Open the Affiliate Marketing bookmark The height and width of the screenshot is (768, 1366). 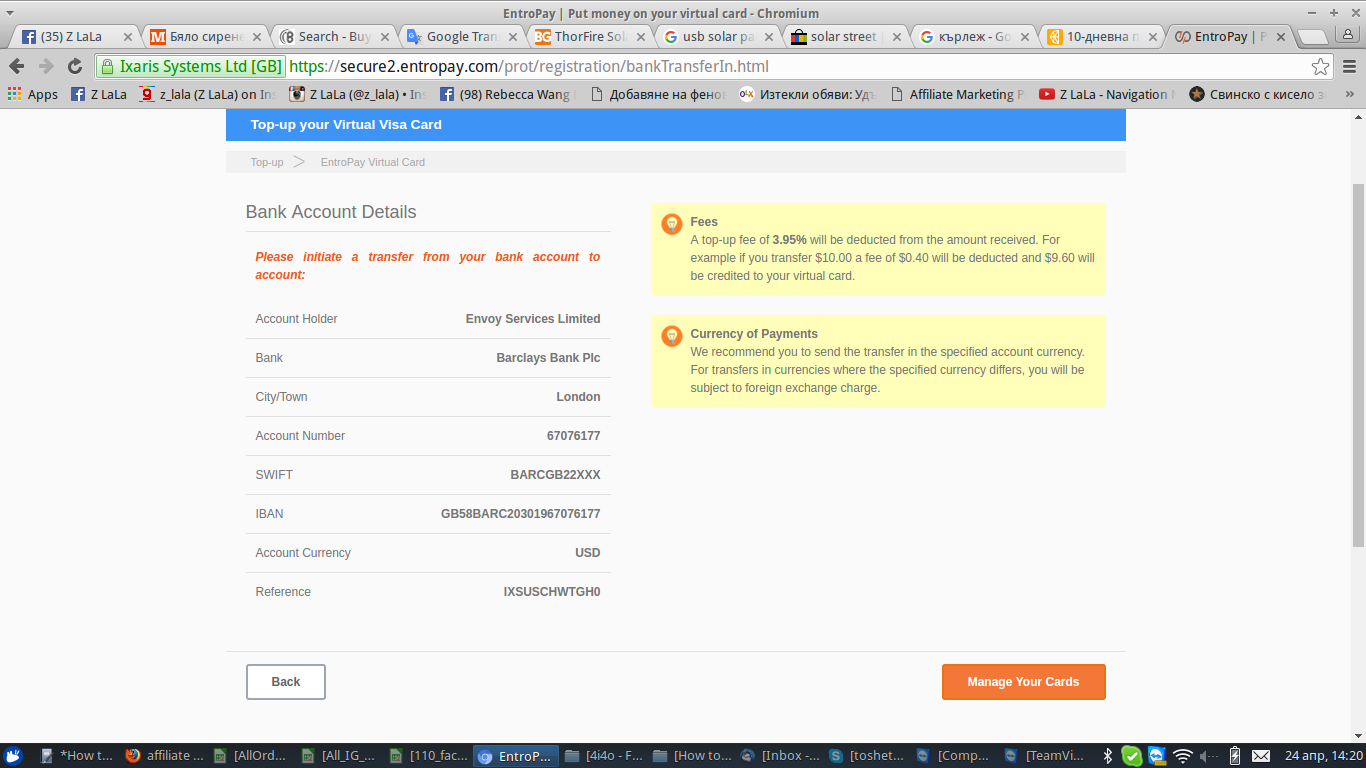(x=958, y=95)
